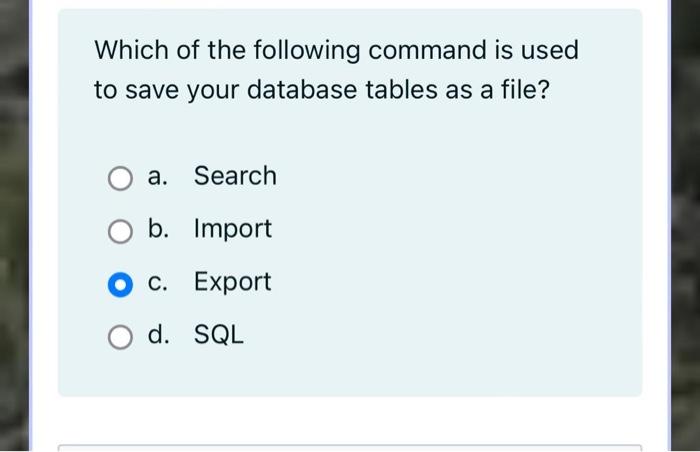Click the "SQL" answer label

(219, 334)
